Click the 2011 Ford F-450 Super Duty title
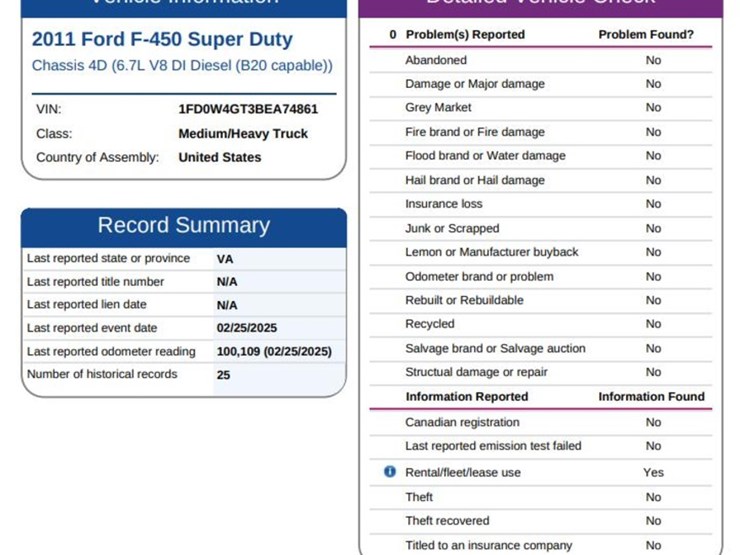Screen dimensions: 740x555 click(x=162, y=40)
